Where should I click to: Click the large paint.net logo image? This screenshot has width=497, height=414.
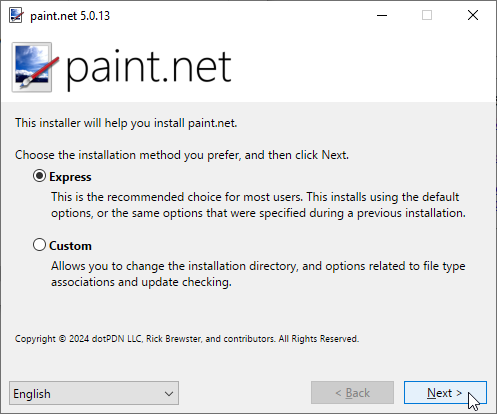[35, 67]
